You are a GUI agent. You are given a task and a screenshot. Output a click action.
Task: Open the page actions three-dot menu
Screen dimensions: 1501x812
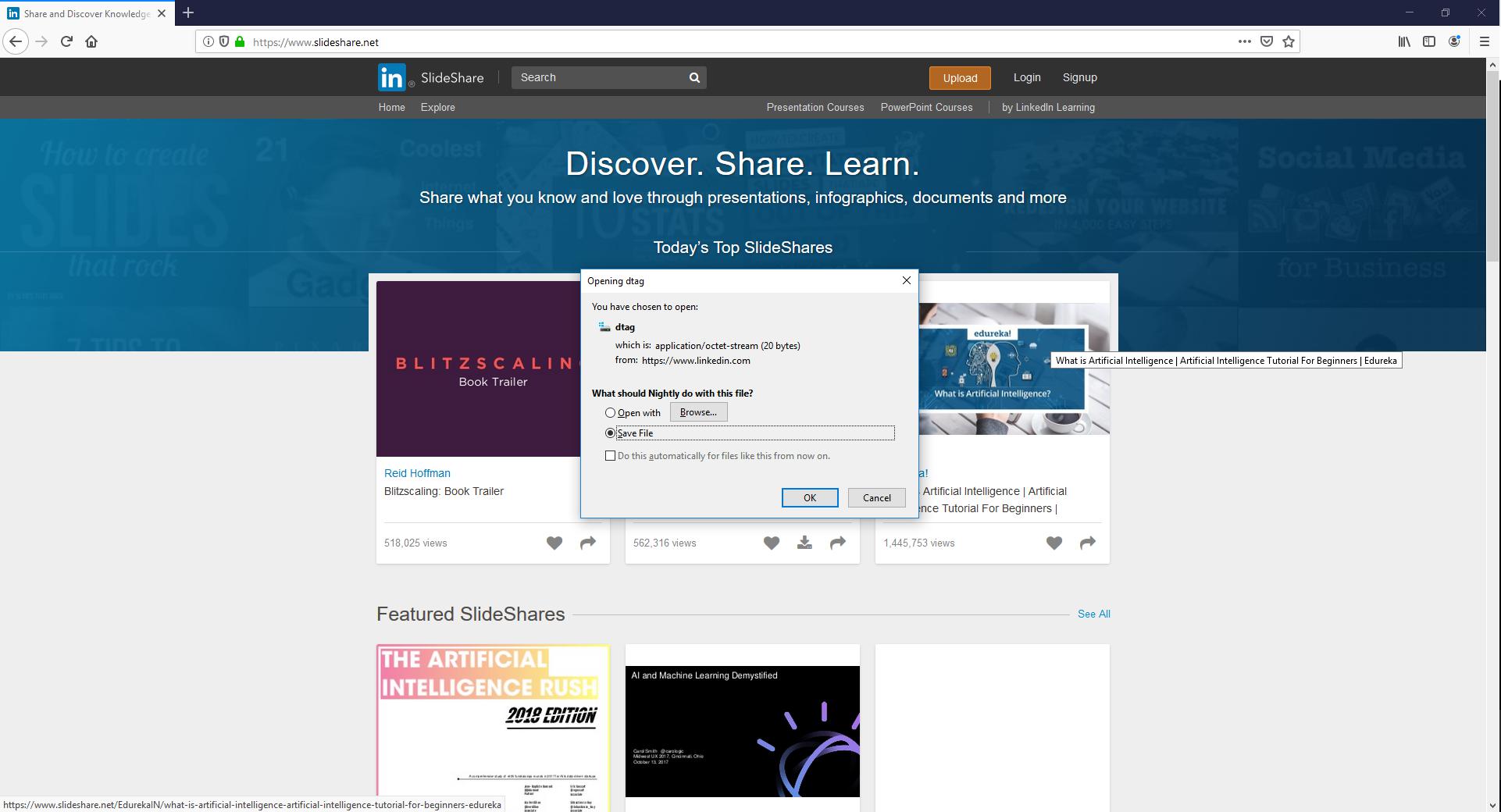tap(1244, 41)
